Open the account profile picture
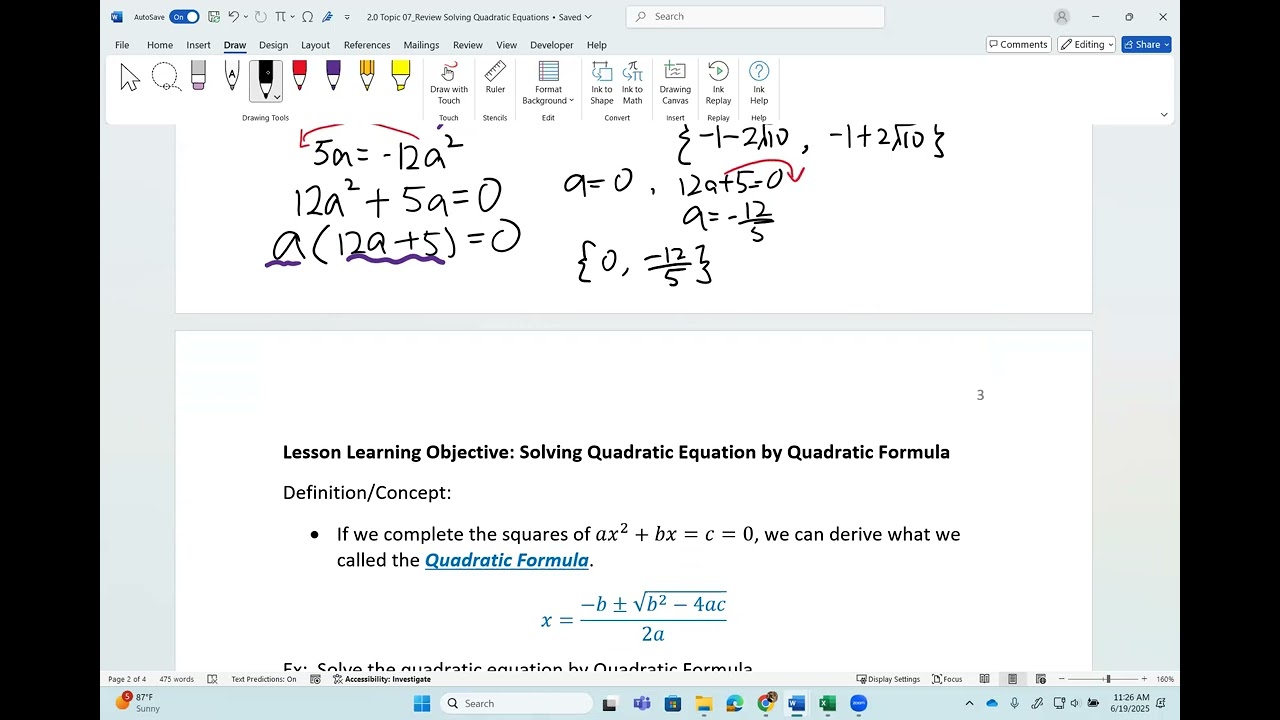Image resolution: width=1280 pixels, height=720 pixels. (x=1062, y=17)
